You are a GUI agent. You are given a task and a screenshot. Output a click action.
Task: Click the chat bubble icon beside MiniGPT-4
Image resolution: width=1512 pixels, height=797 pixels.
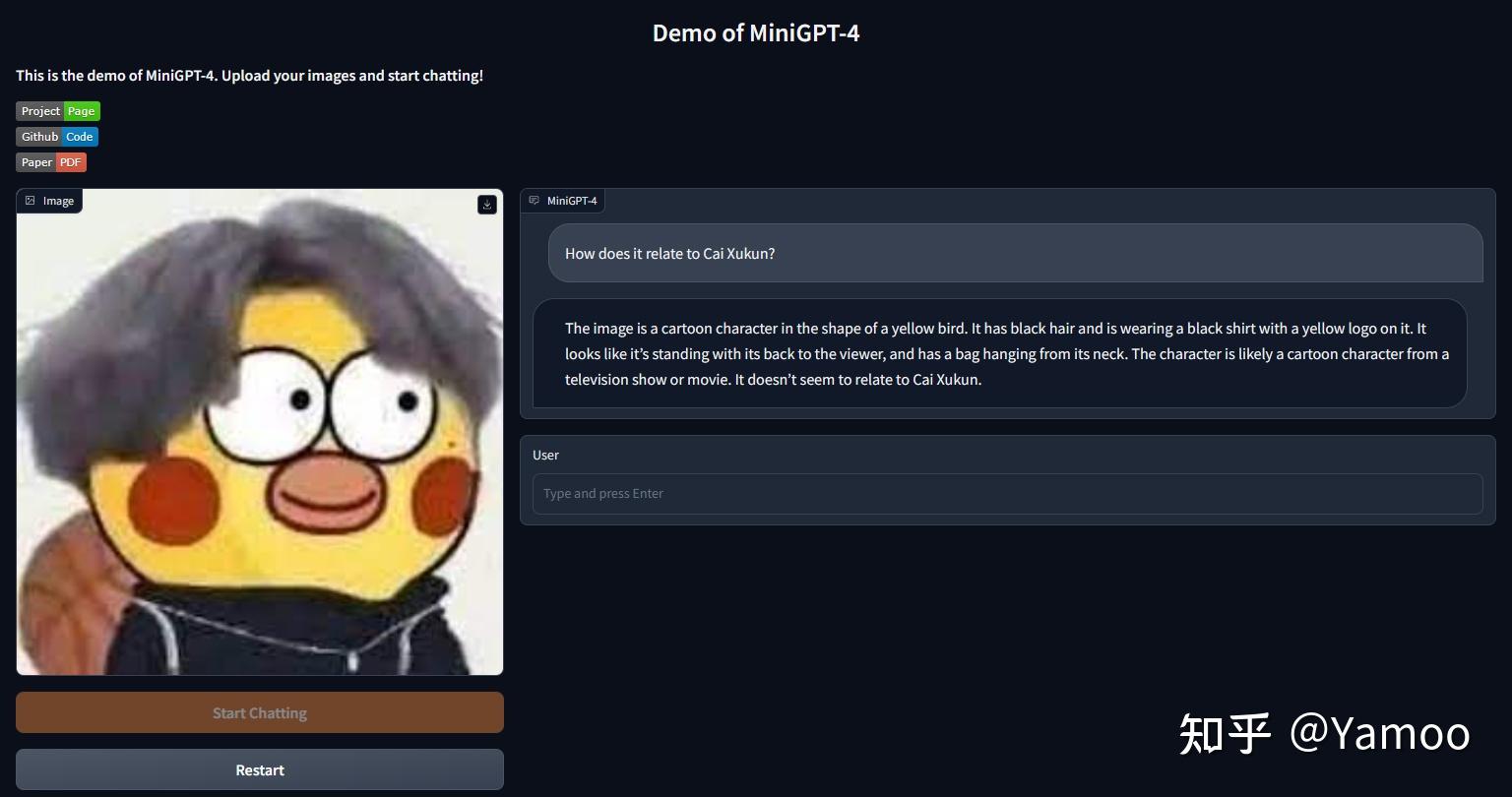point(534,201)
